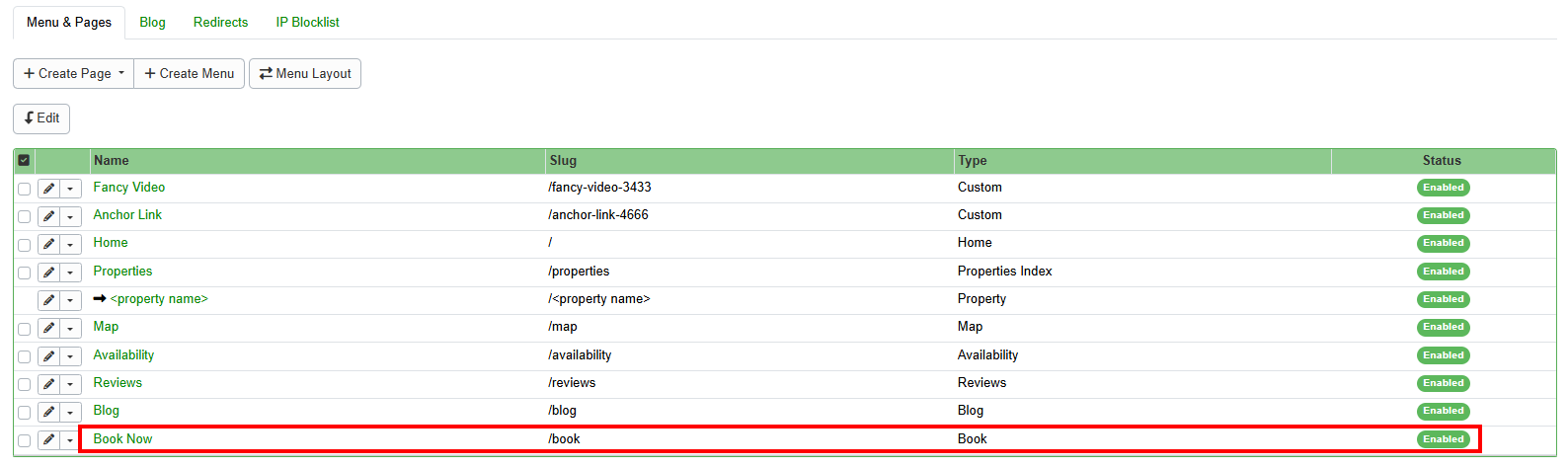The height and width of the screenshot is (468, 1568).
Task: Open the Anchor Link page link
Action: [127, 214]
